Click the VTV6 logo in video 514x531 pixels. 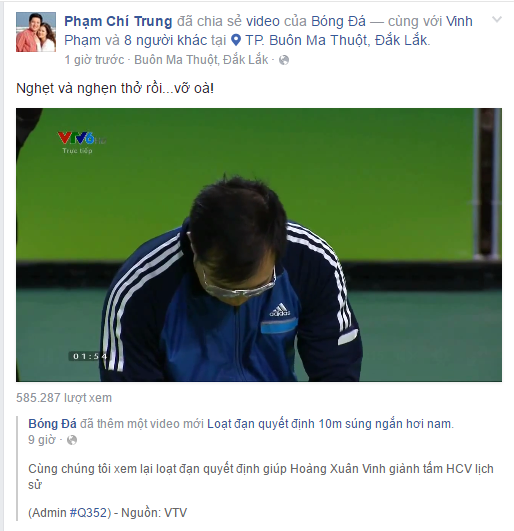pyautogui.click(x=80, y=142)
